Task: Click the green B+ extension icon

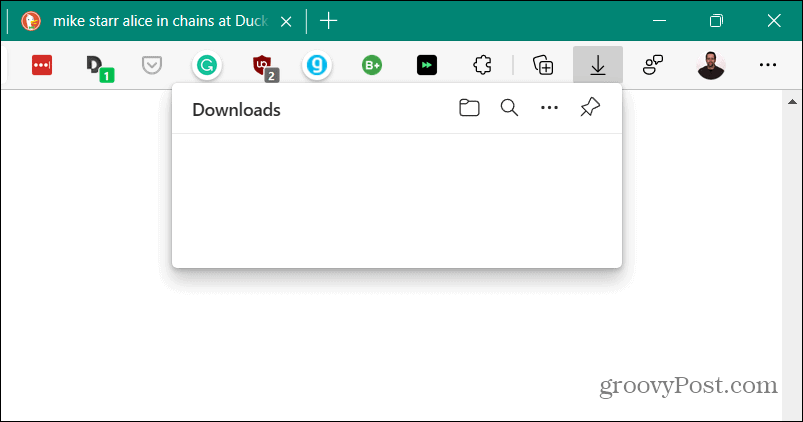Action: pos(372,65)
